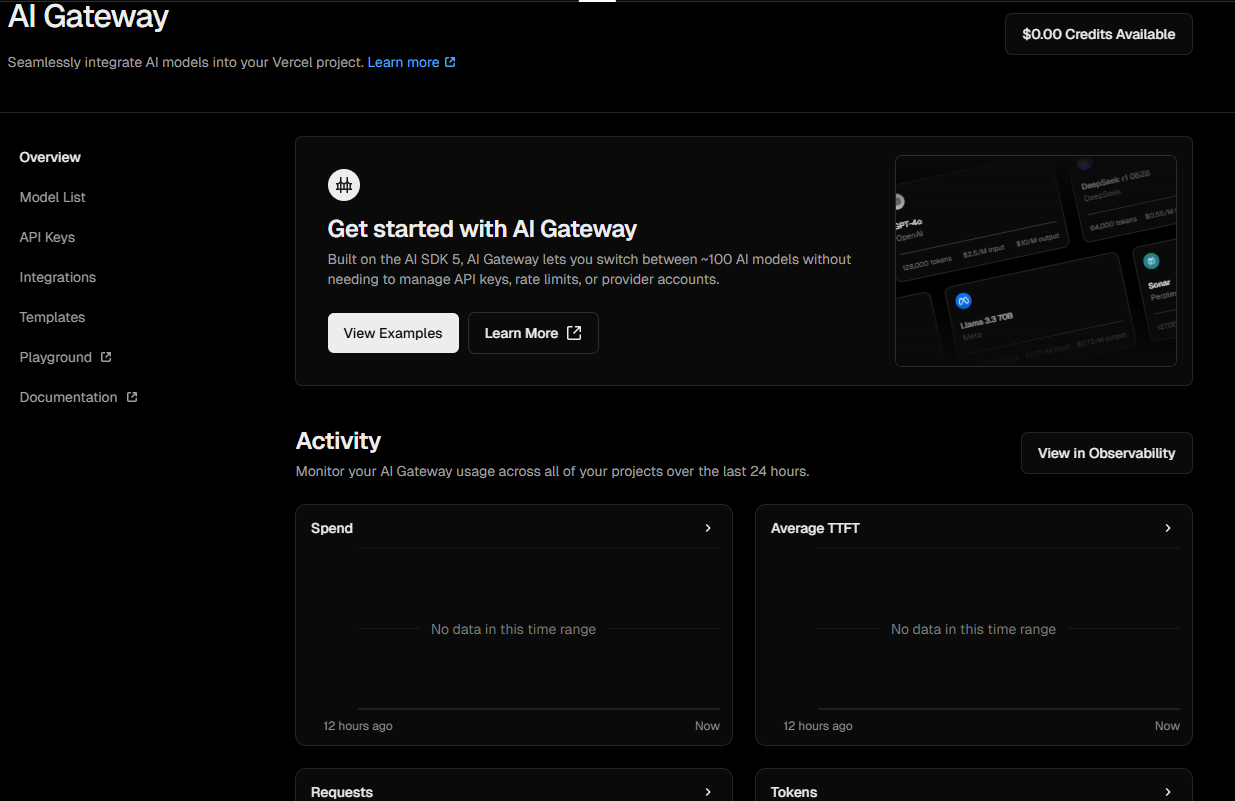Click the arrow icon on the Requests card

(708, 792)
